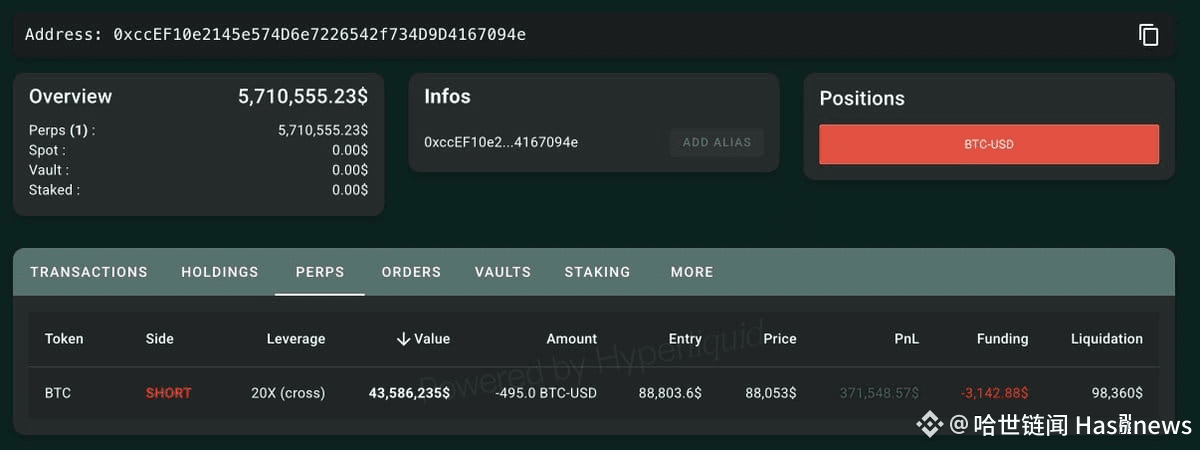This screenshot has width=1200, height=450.
Task: Go to the ORDERS tab
Action: [411, 272]
